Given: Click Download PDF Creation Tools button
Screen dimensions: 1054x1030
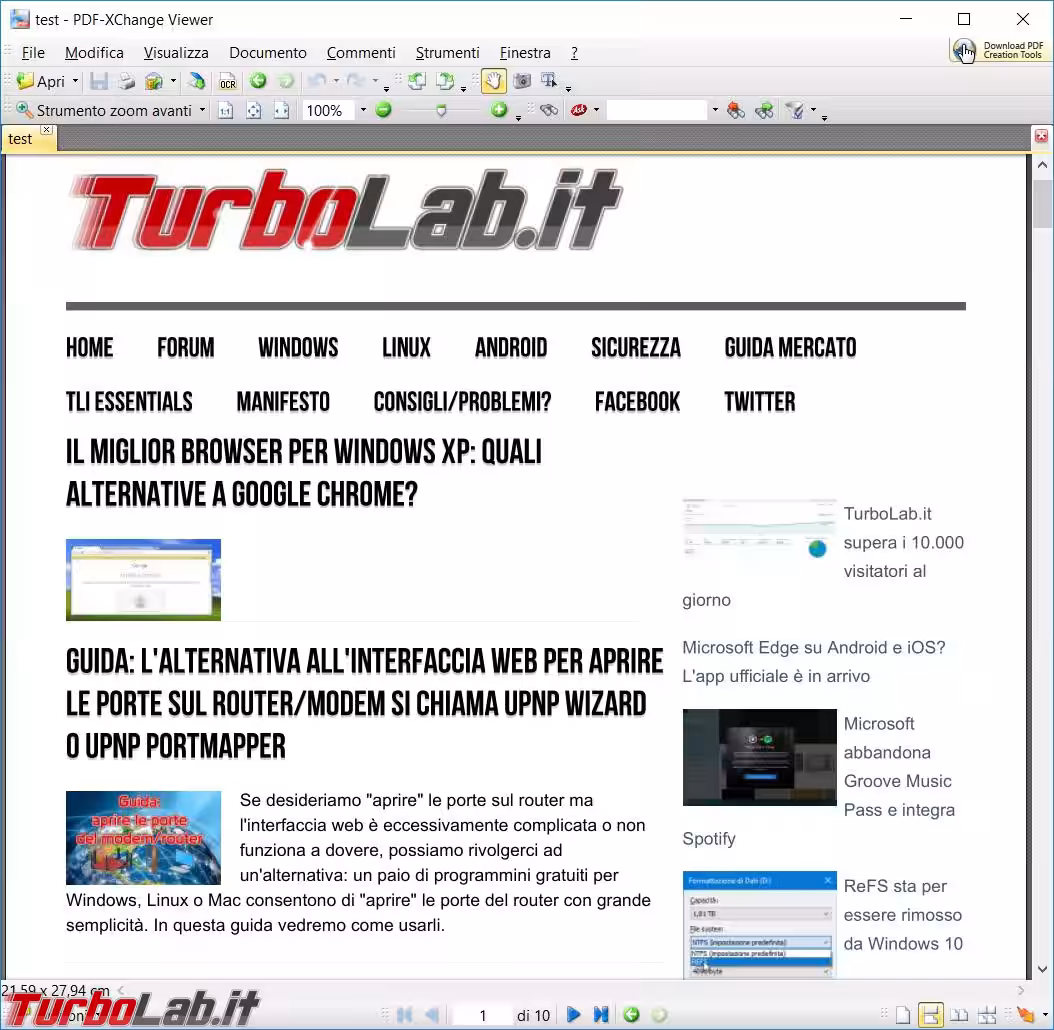Looking at the screenshot, I should (x=998, y=50).
